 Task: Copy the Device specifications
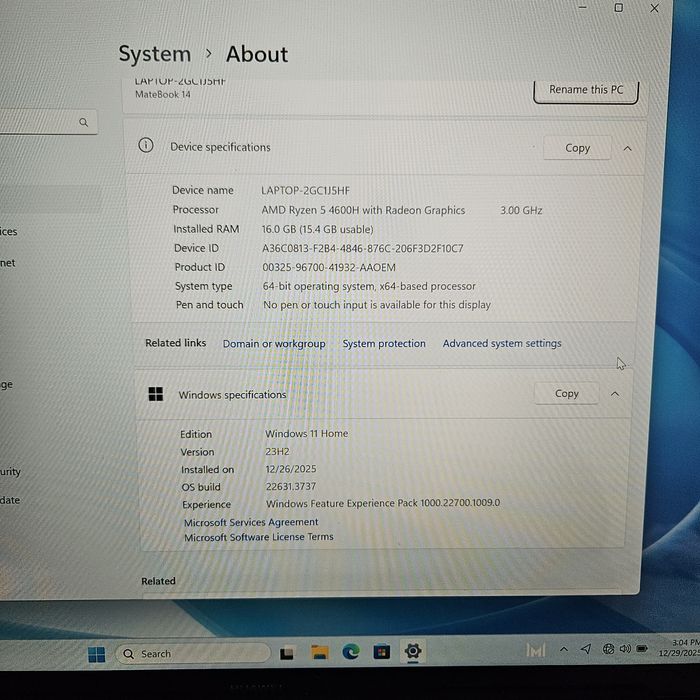[577, 148]
